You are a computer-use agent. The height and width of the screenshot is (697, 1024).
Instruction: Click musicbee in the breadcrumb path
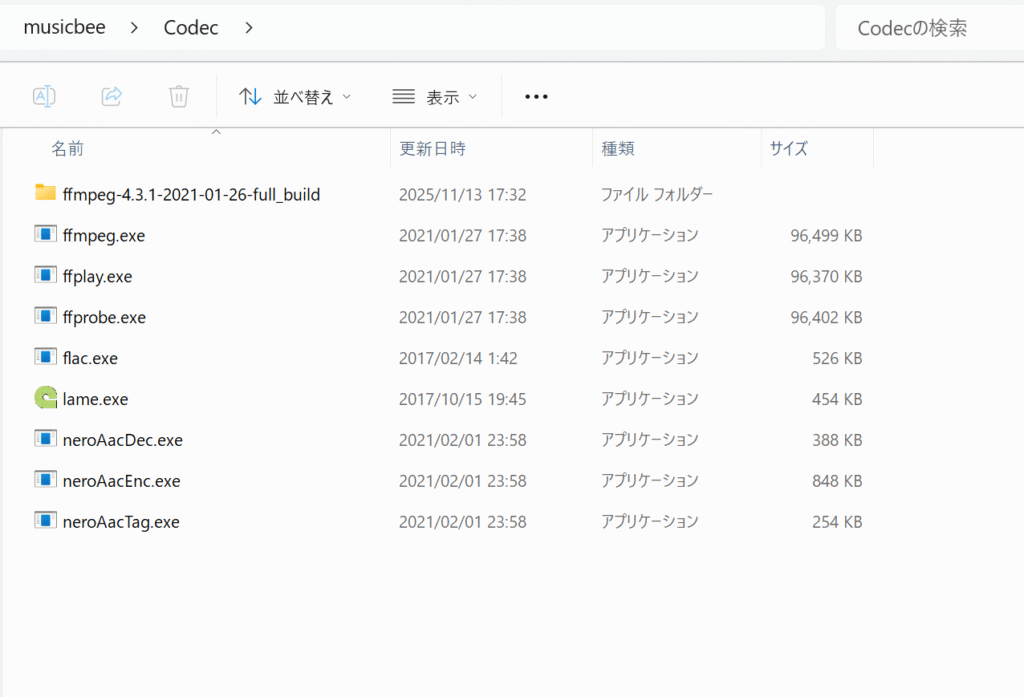(64, 28)
